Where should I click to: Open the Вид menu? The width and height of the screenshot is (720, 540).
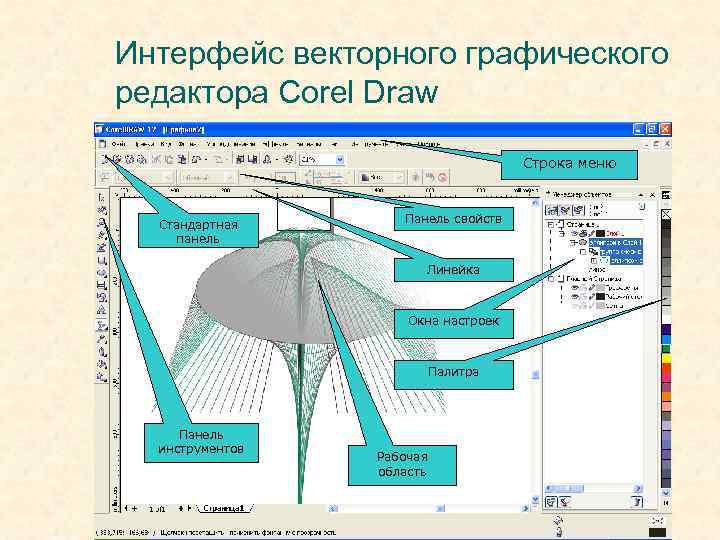(x=166, y=144)
